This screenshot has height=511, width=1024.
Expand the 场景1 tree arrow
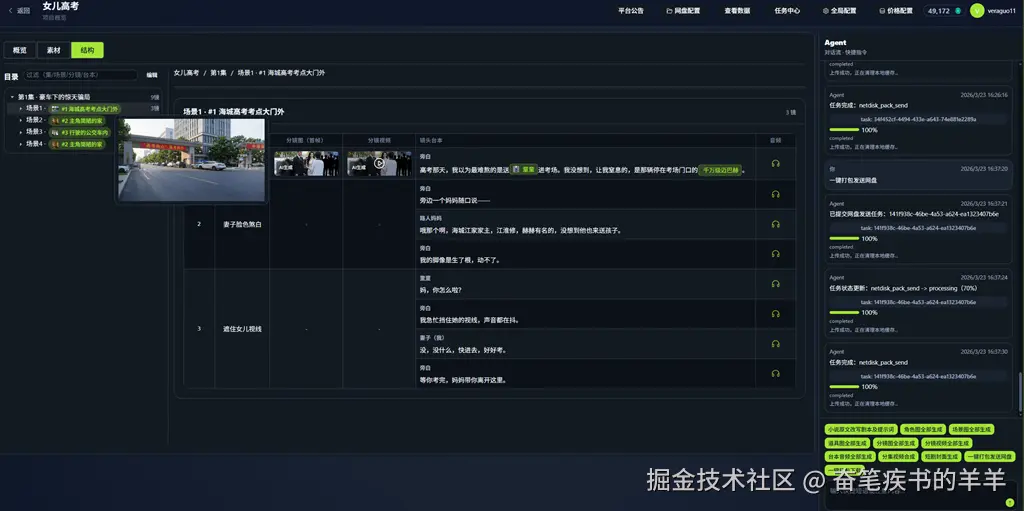pos(21,108)
